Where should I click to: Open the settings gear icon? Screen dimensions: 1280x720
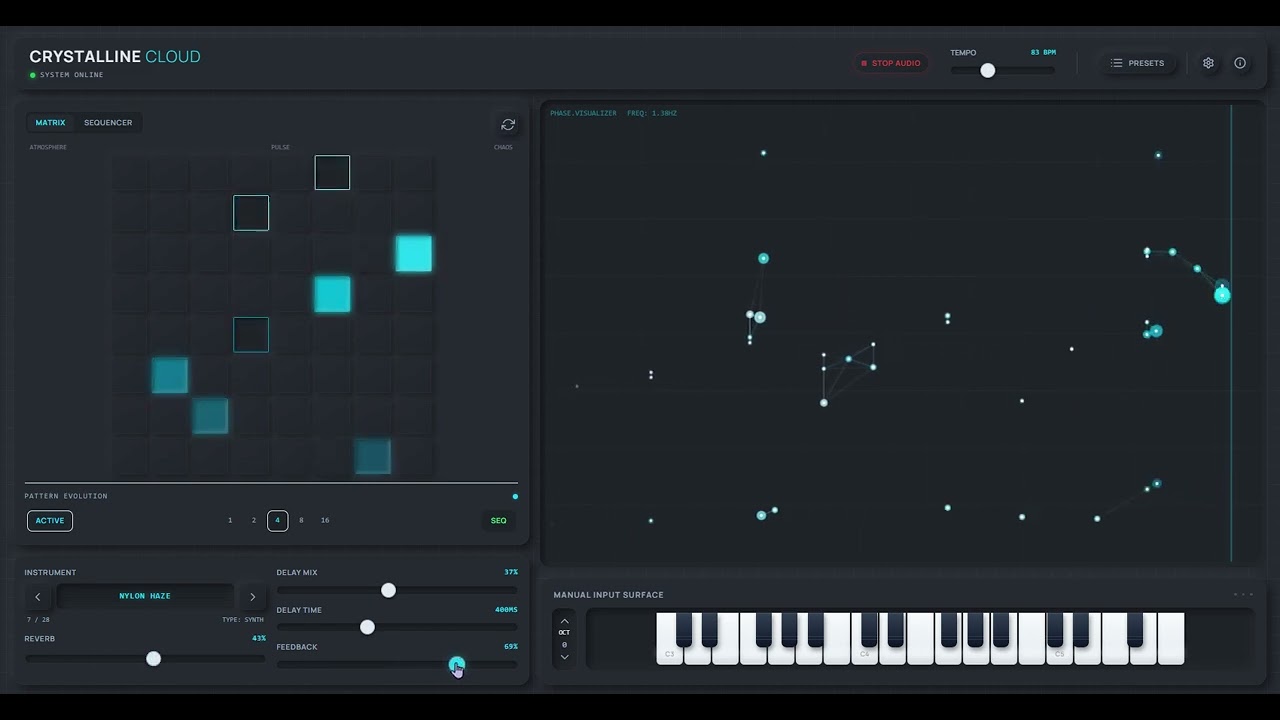[x=1208, y=63]
